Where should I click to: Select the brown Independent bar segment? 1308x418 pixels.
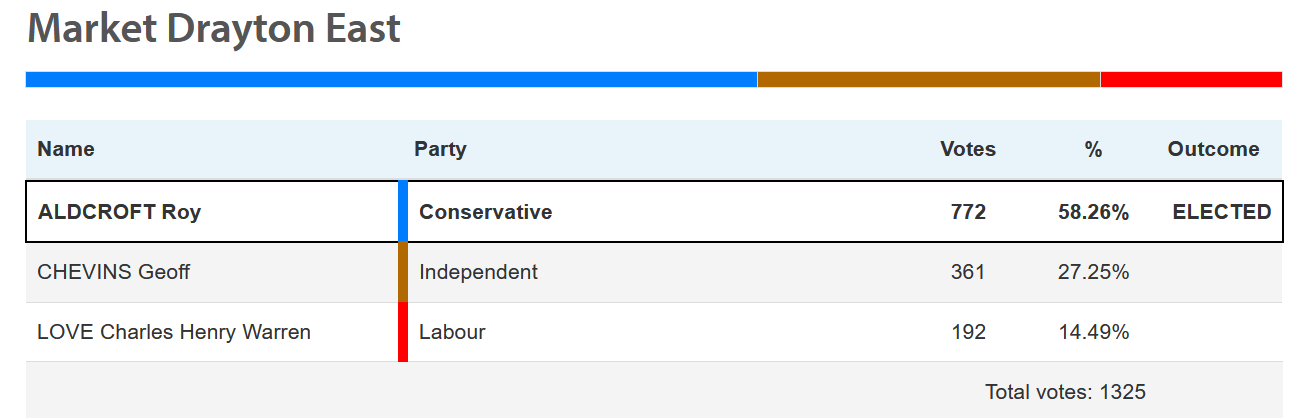(929, 79)
